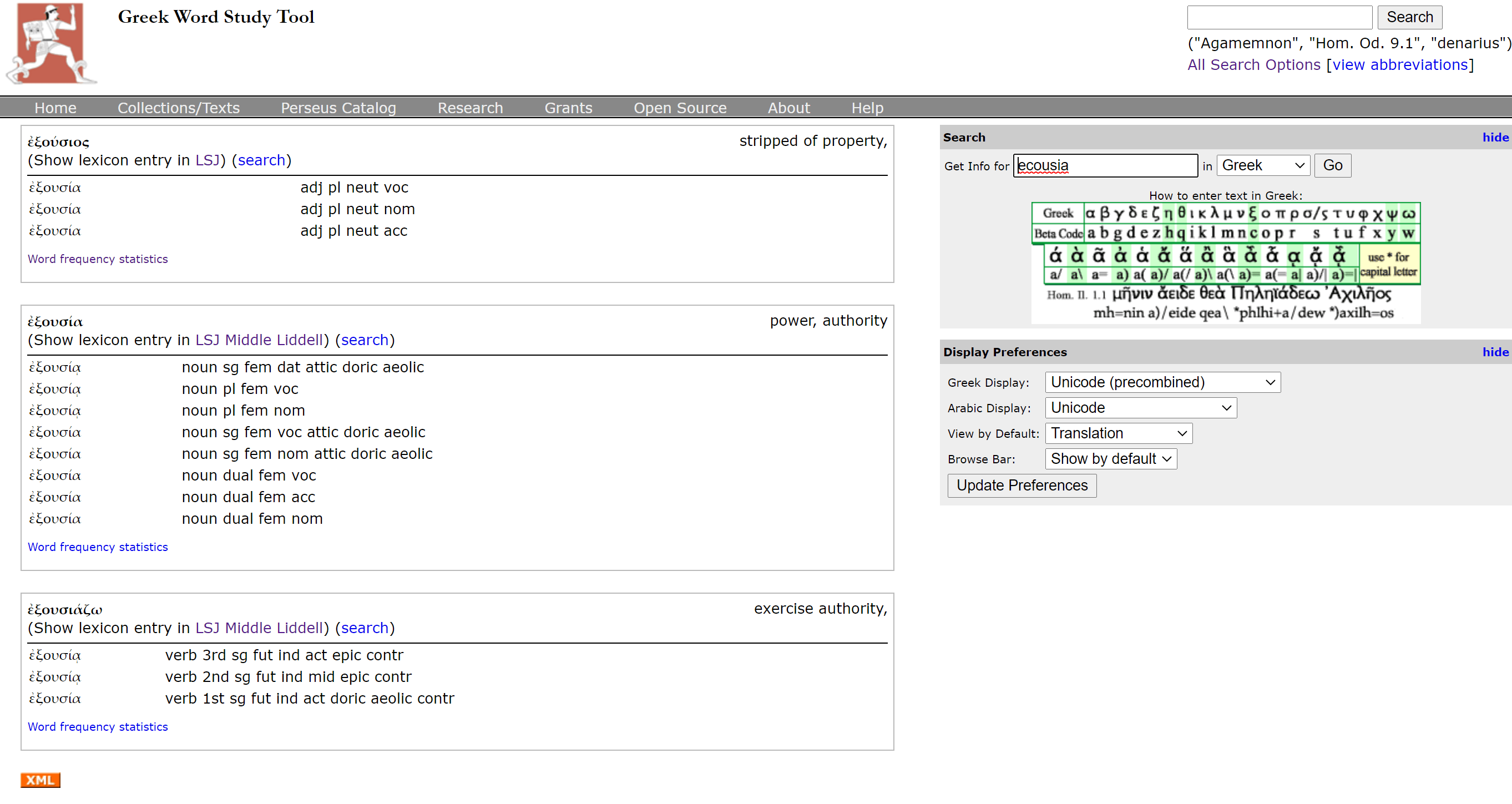
Task: Open Collections/Texts in the navigation bar
Action: click(x=179, y=108)
